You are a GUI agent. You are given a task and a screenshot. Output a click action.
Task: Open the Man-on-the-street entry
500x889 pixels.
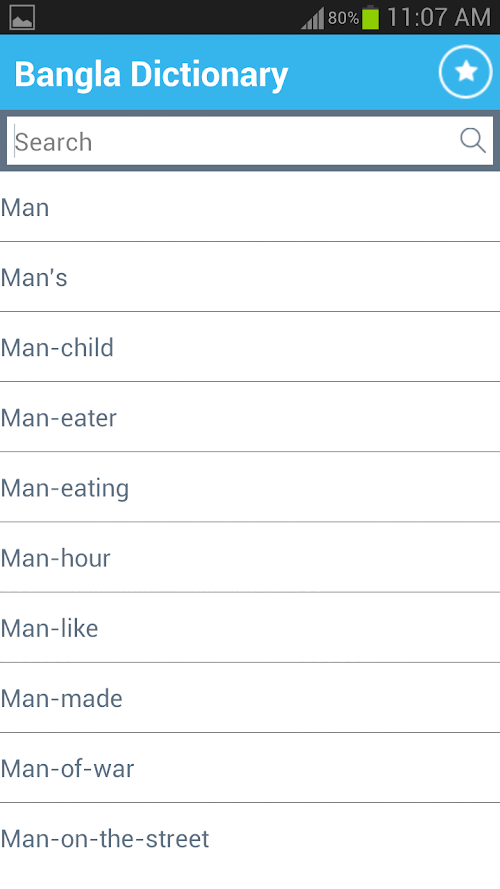click(x=250, y=838)
